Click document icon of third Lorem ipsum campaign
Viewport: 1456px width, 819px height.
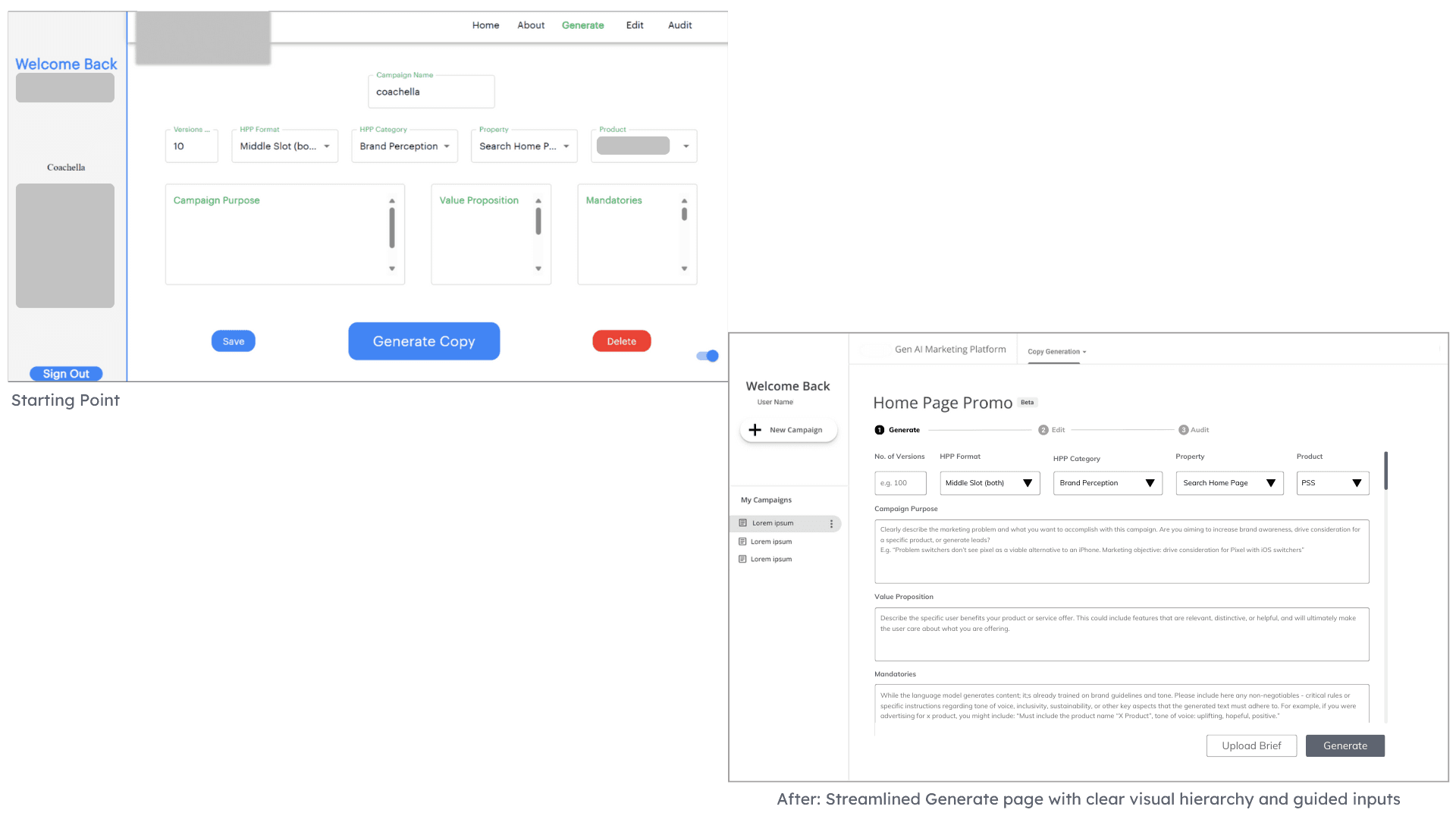click(x=742, y=560)
